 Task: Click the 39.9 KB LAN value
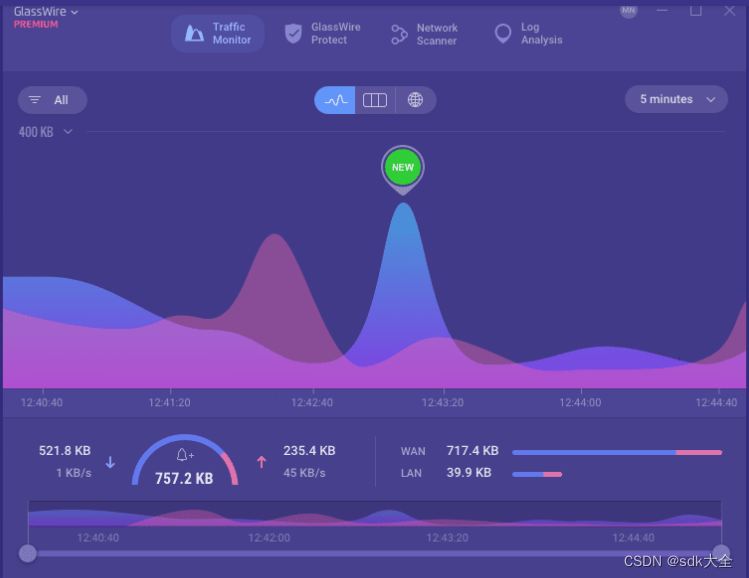[469, 472]
